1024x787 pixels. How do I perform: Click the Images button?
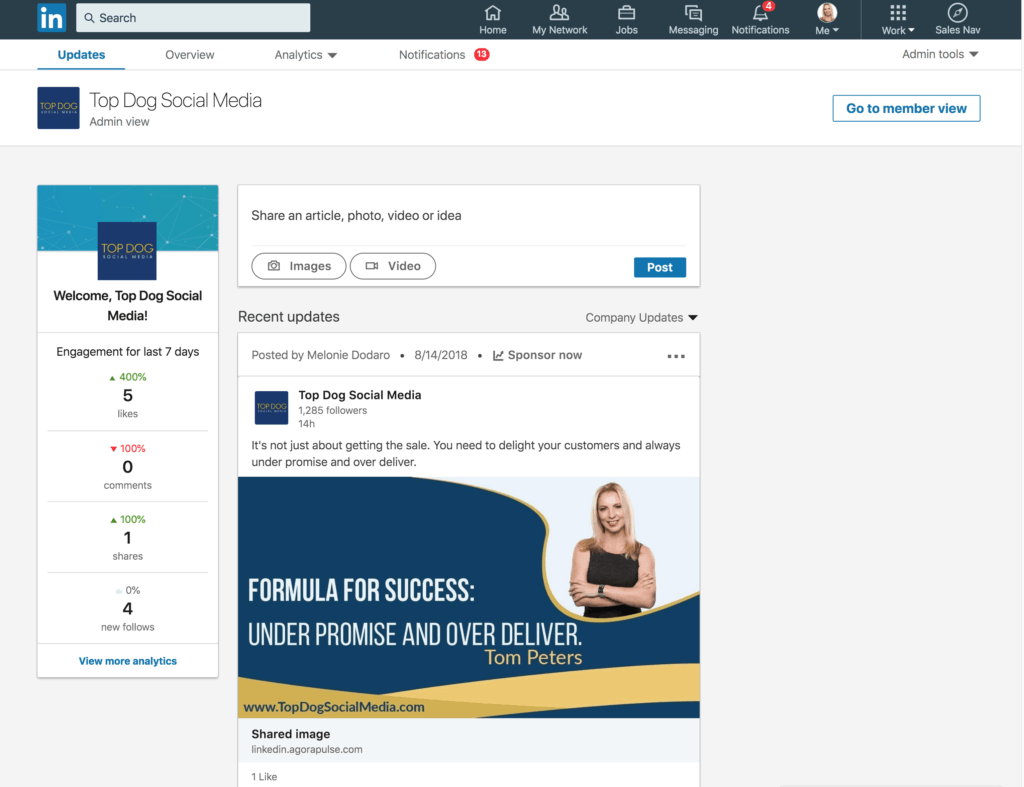tap(298, 266)
